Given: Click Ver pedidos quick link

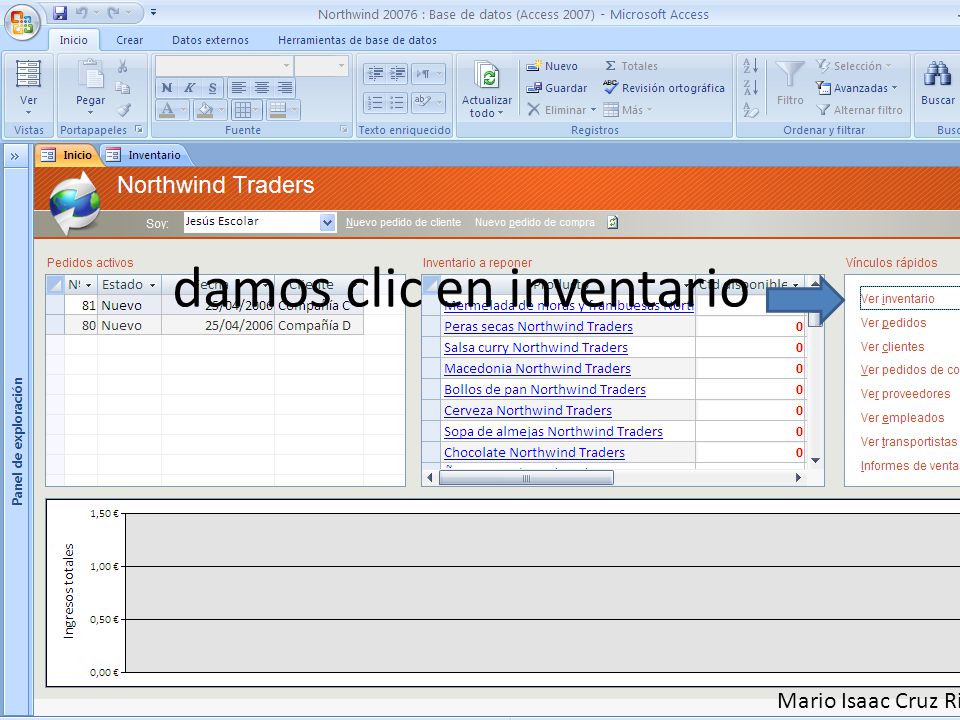Looking at the screenshot, I should 893,323.
